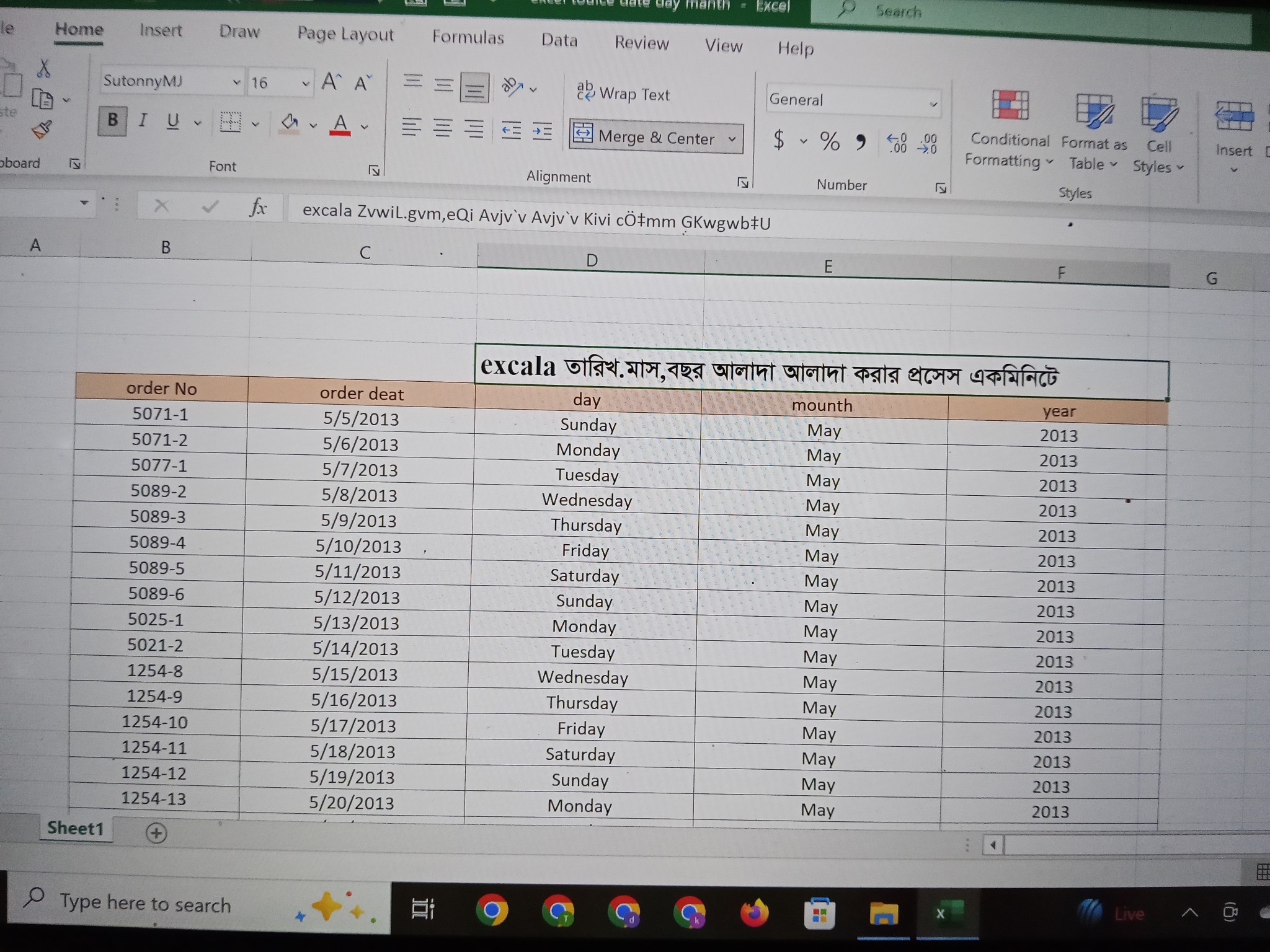Click inside the formula bar text

pyautogui.click(x=536, y=216)
